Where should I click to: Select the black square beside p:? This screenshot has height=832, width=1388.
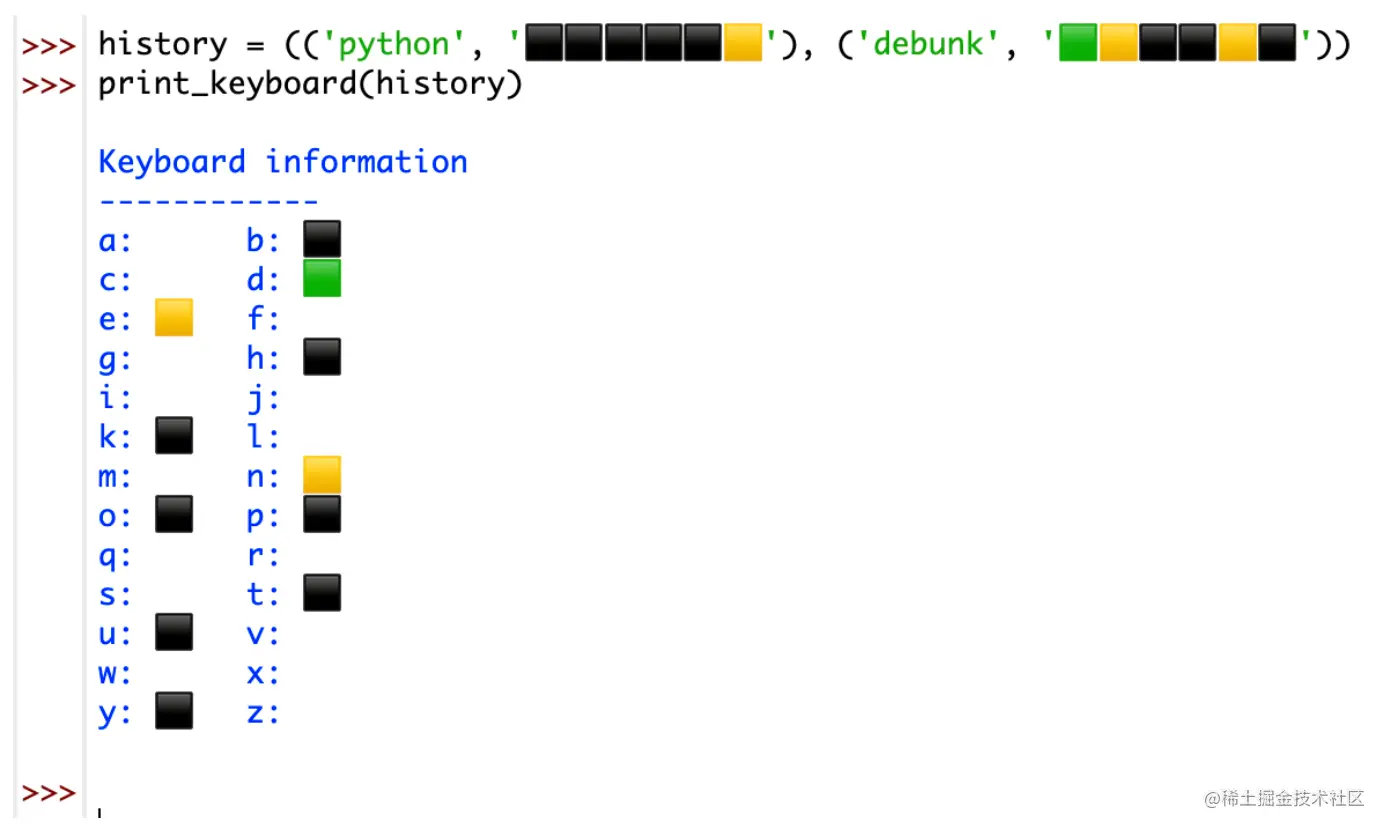click(322, 515)
